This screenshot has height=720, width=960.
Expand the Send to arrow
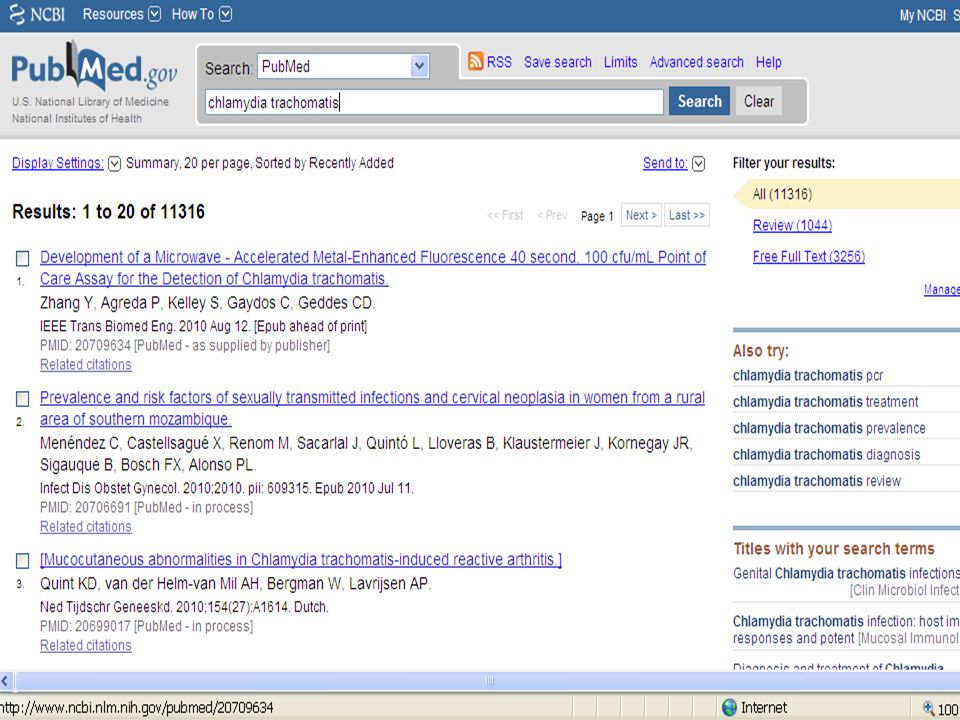coord(698,163)
